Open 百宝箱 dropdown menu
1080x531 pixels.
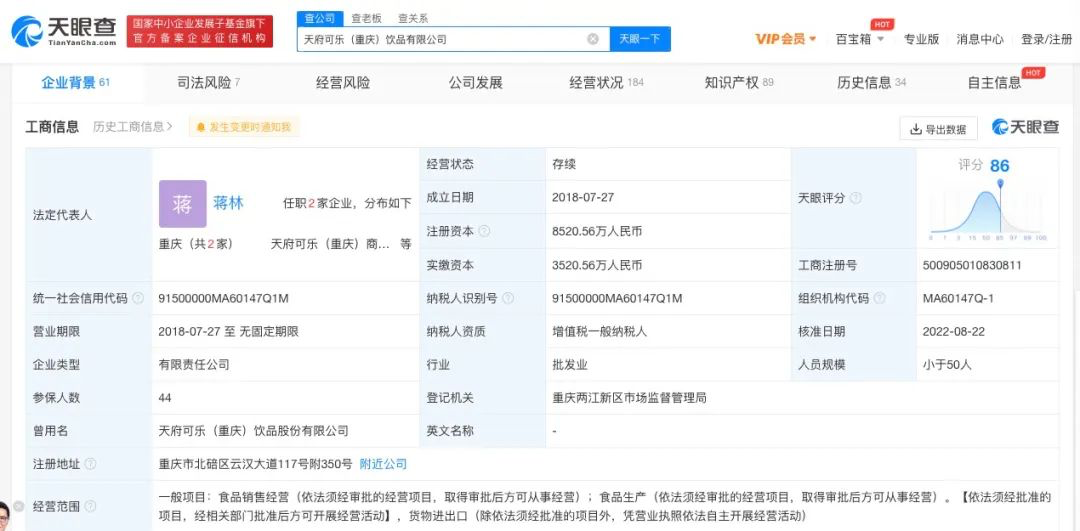860,39
